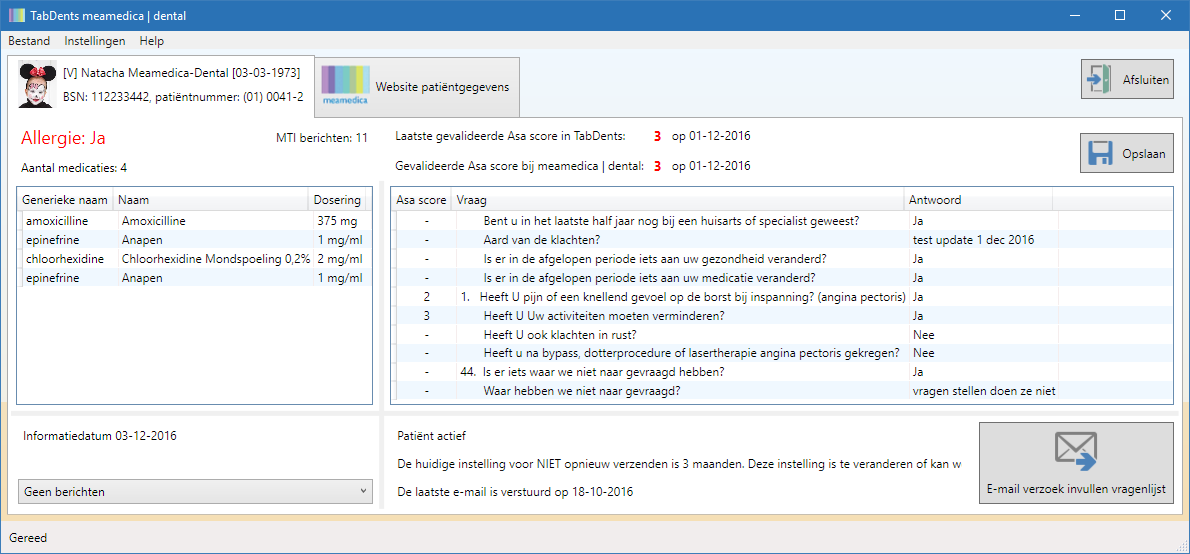The width and height of the screenshot is (1190, 554).
Task: Select the Chloorhexidine Mondspoeling row
Action: (x=194, y=259)
